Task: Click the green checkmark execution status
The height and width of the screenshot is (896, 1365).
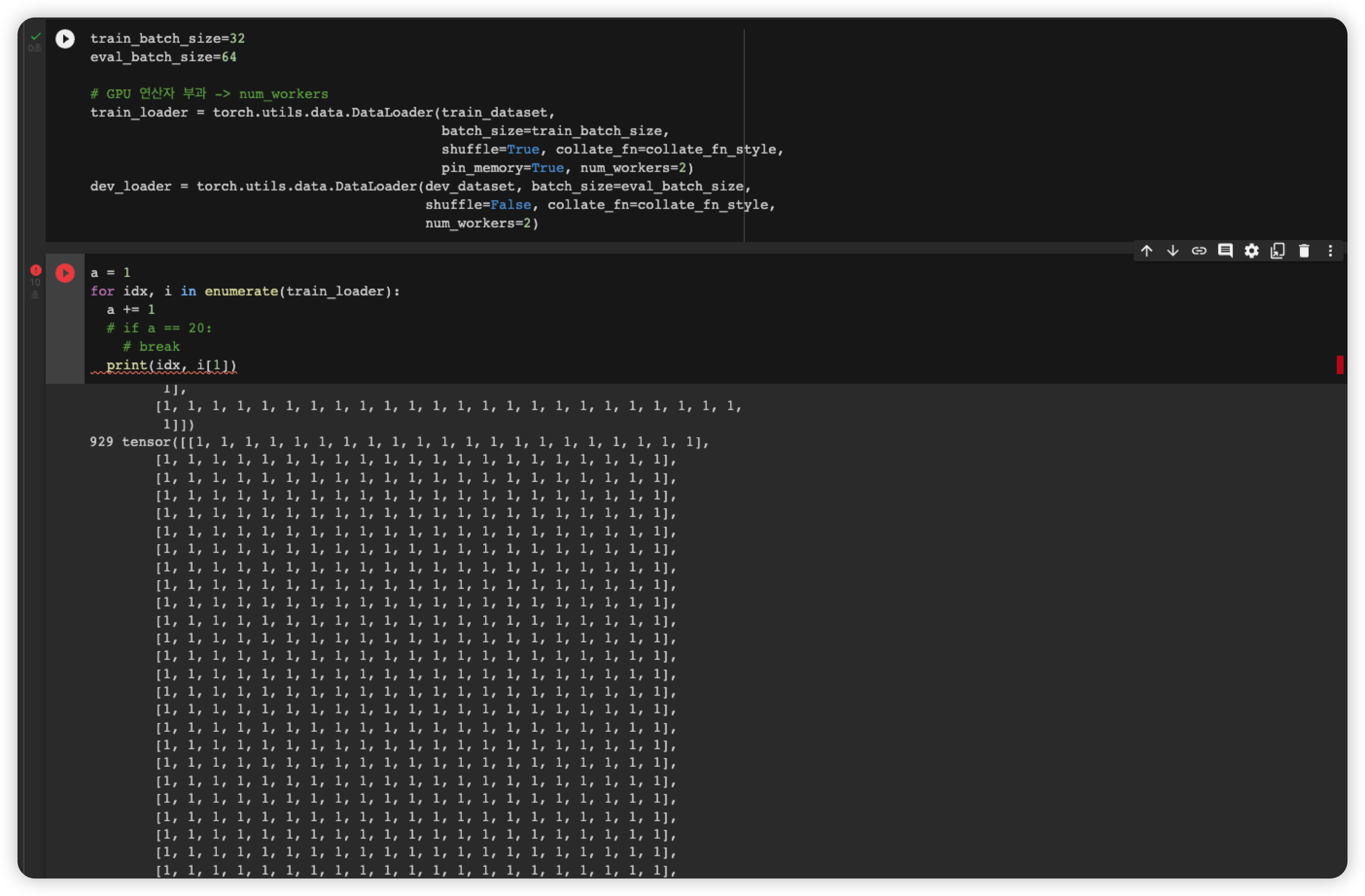Action: [35, 37]
